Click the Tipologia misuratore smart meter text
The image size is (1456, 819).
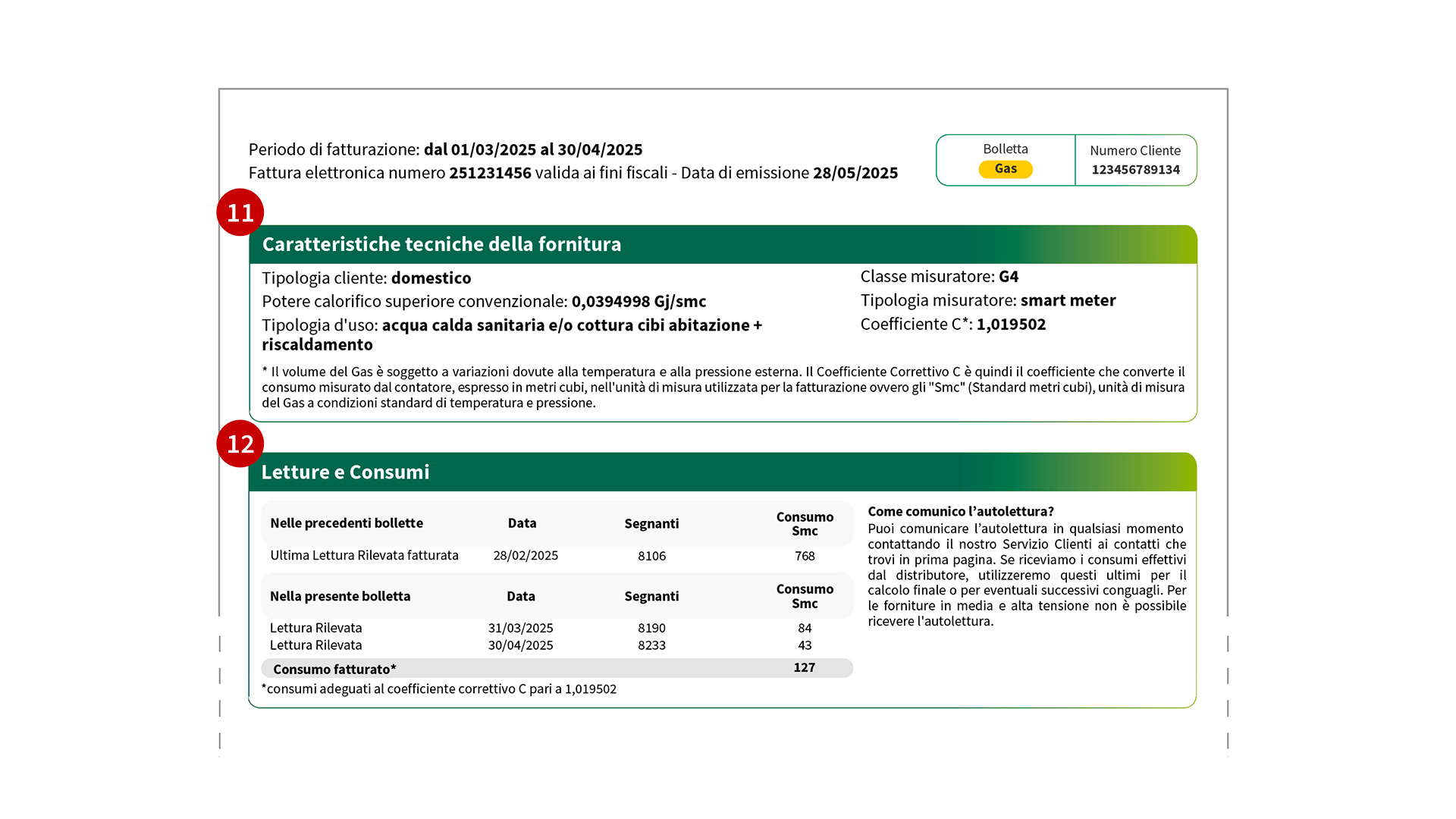click(x=987, y=300)
